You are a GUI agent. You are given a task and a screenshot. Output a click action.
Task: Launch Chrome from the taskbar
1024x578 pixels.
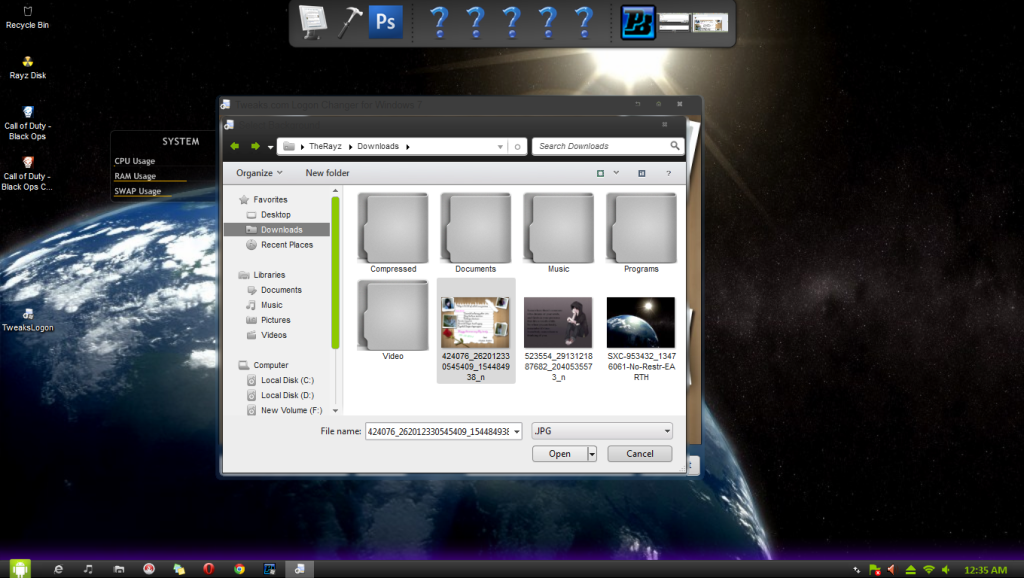239,568
